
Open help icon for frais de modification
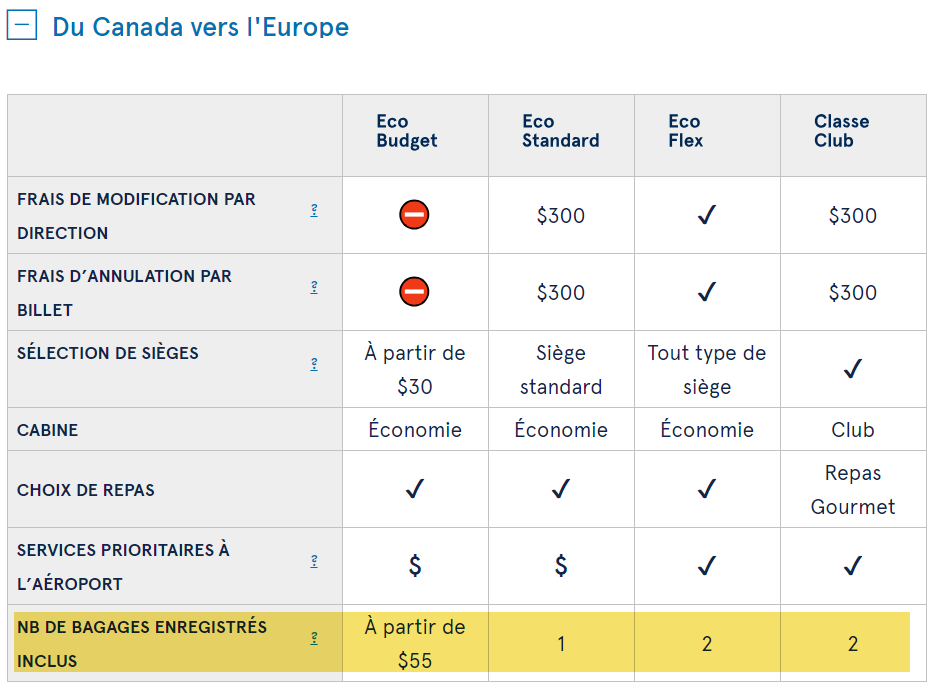314,210
